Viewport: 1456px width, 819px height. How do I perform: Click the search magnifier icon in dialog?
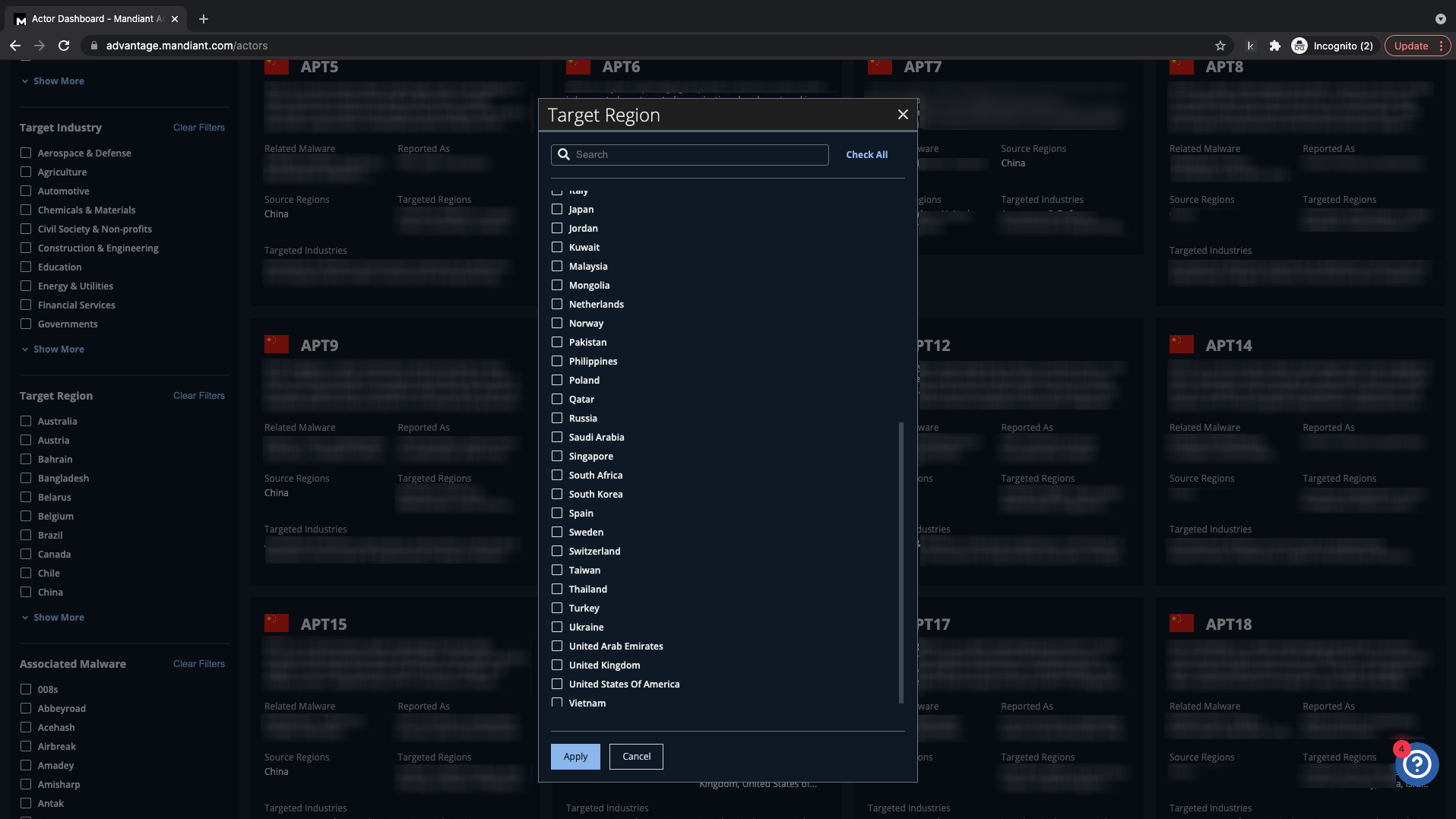coord(564,154)
